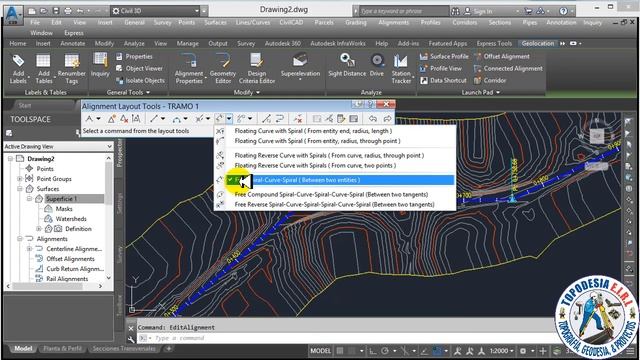Click the Profile View button
640x360 pixels.
441,68
